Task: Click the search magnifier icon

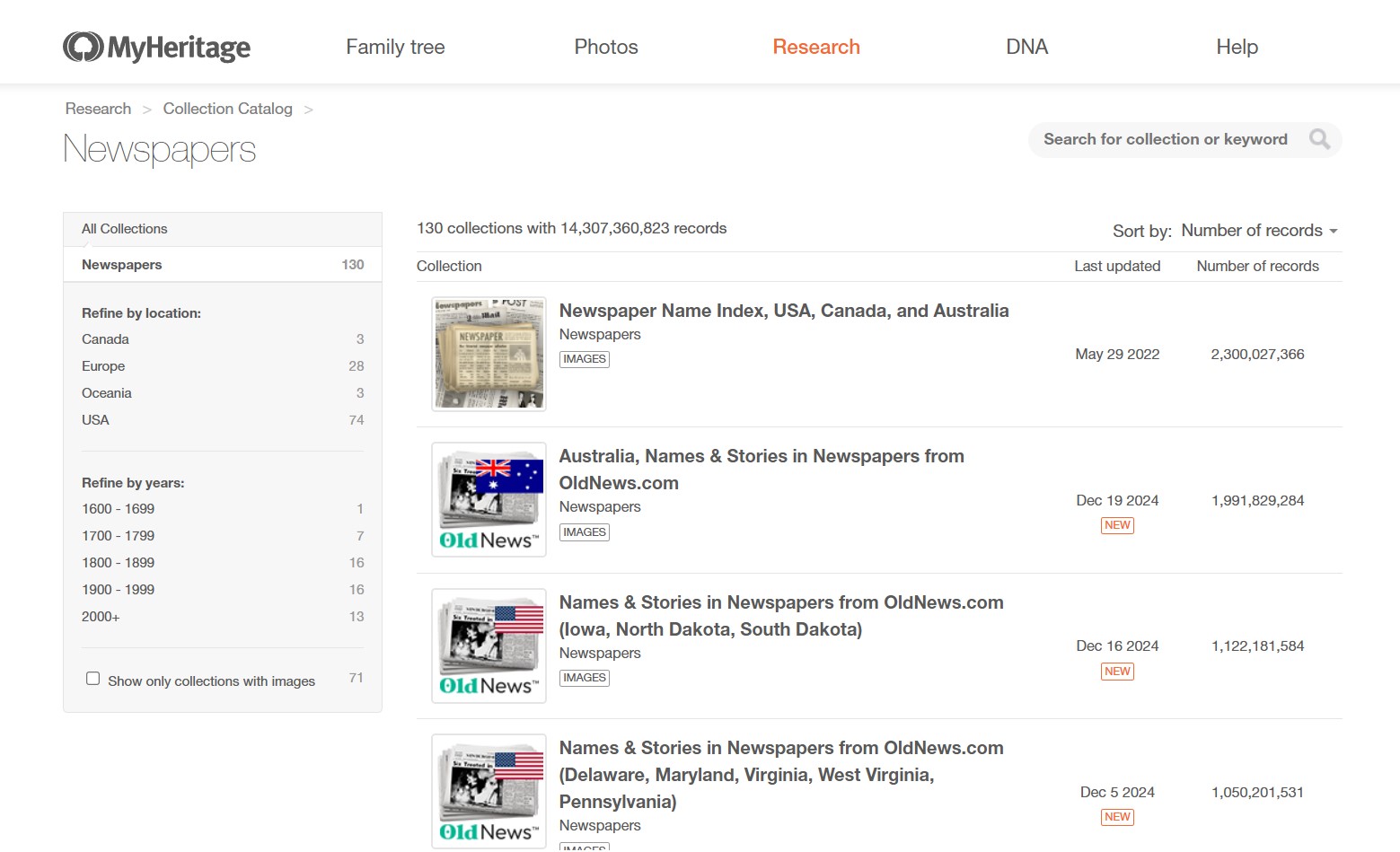Action: pyautogui.click(x=1319, y=139)
